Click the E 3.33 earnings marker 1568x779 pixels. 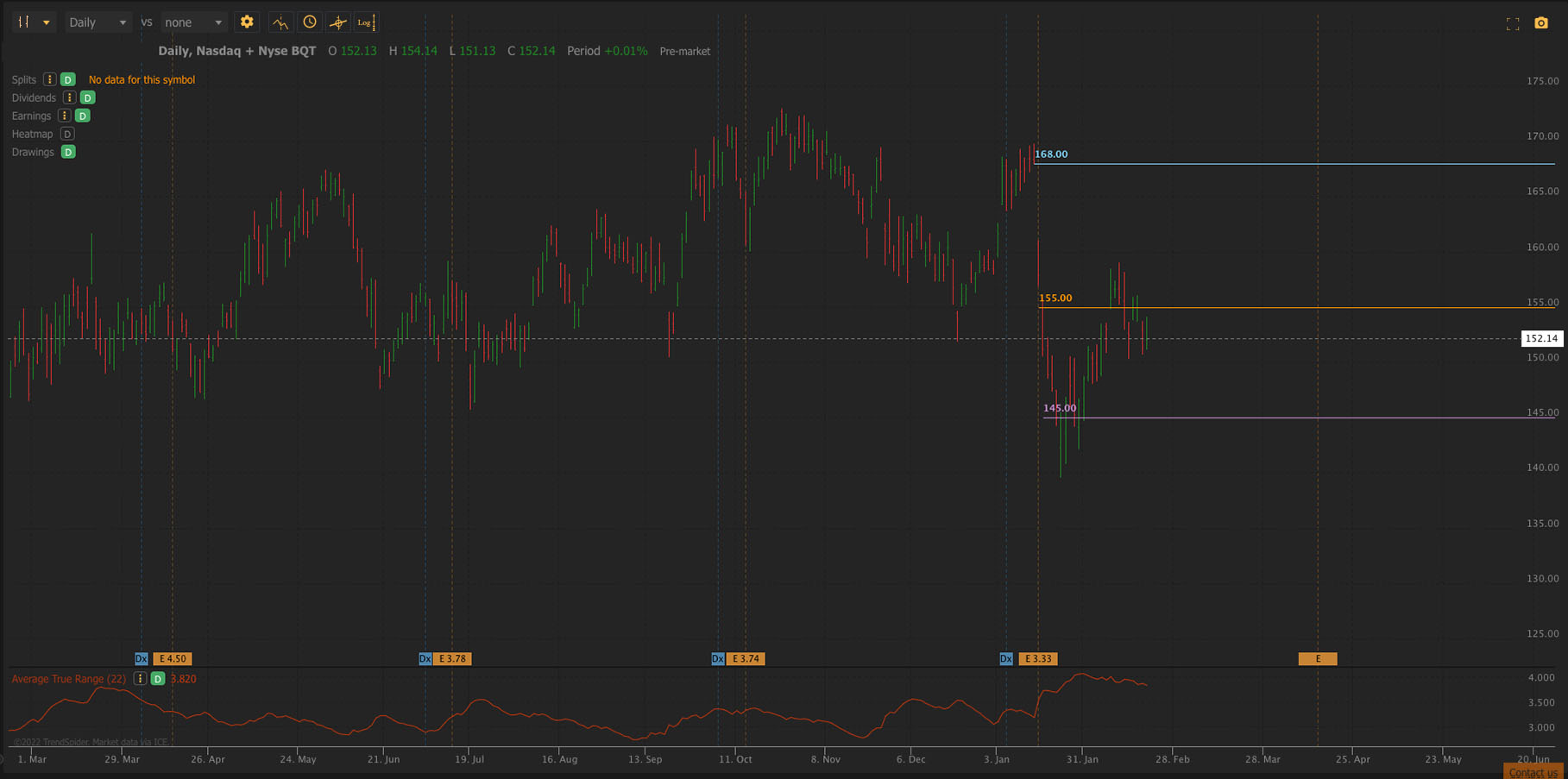pyautogui.click(x=1038, y=659)
